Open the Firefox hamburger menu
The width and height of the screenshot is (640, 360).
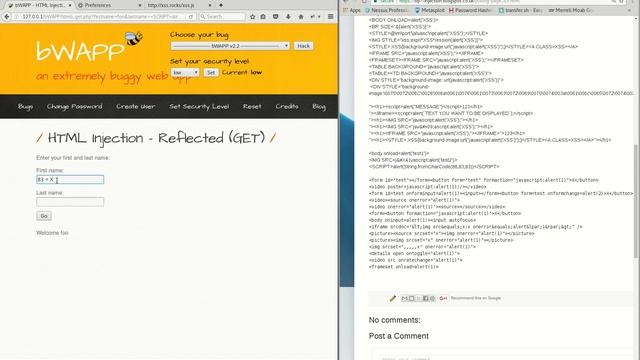coord(331,17)
